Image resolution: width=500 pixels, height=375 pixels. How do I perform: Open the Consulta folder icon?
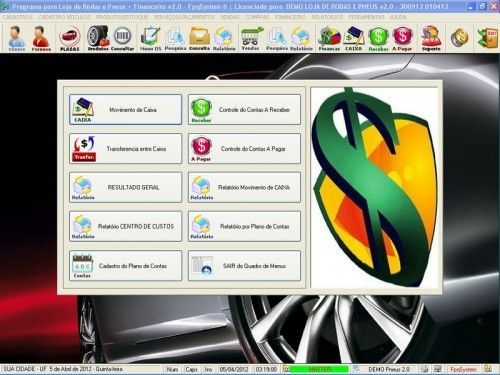pyautogui.click(x=199, y=38)
